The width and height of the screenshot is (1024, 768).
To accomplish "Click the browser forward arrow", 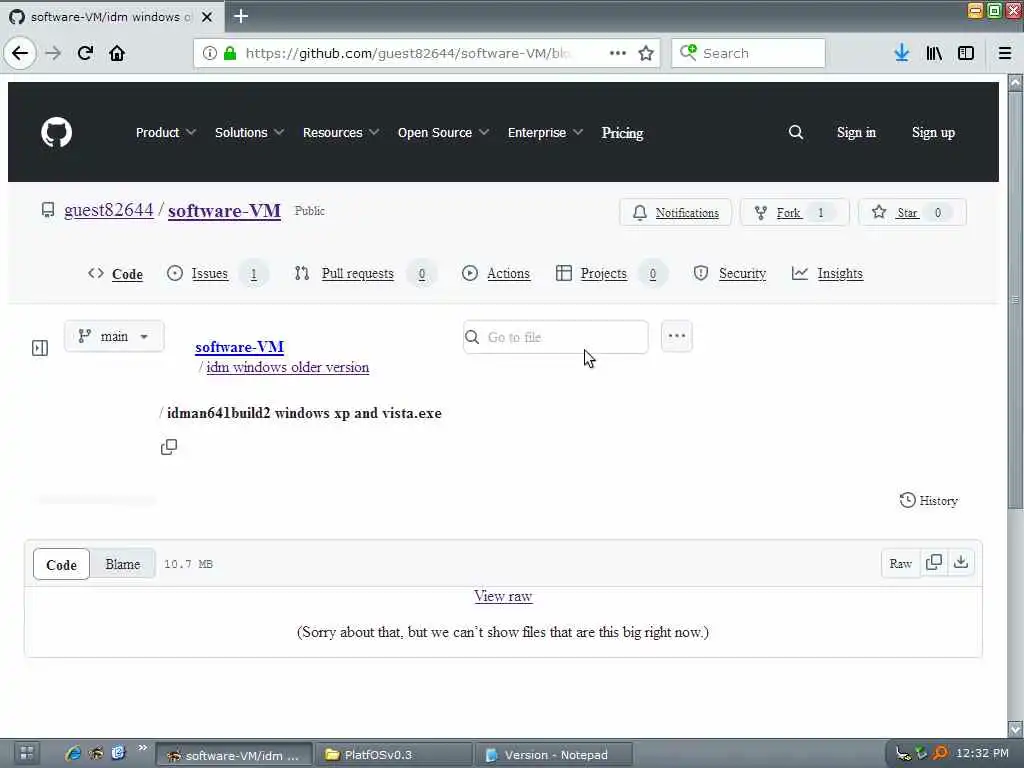I will click(x=54, y=53).
